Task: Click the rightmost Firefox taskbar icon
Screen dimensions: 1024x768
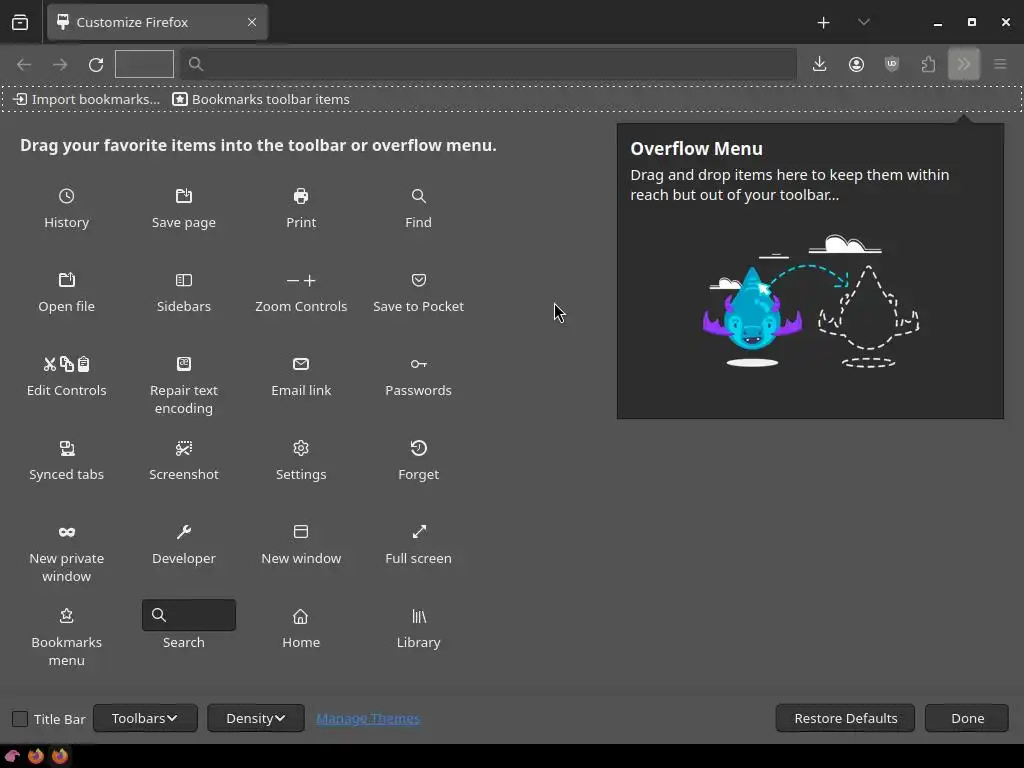Action: (60, 756)
